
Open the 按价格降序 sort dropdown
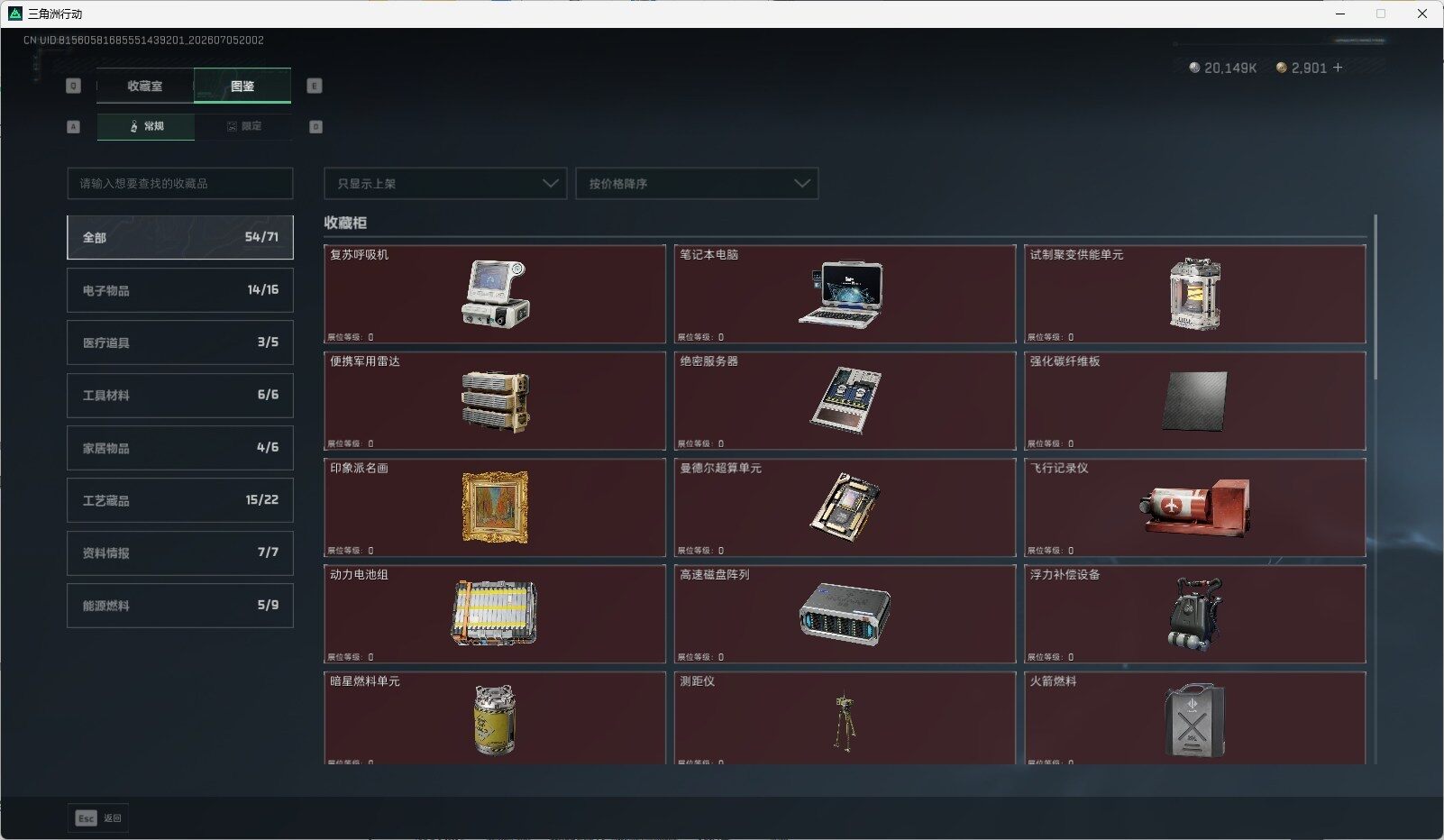coord(697,183)
